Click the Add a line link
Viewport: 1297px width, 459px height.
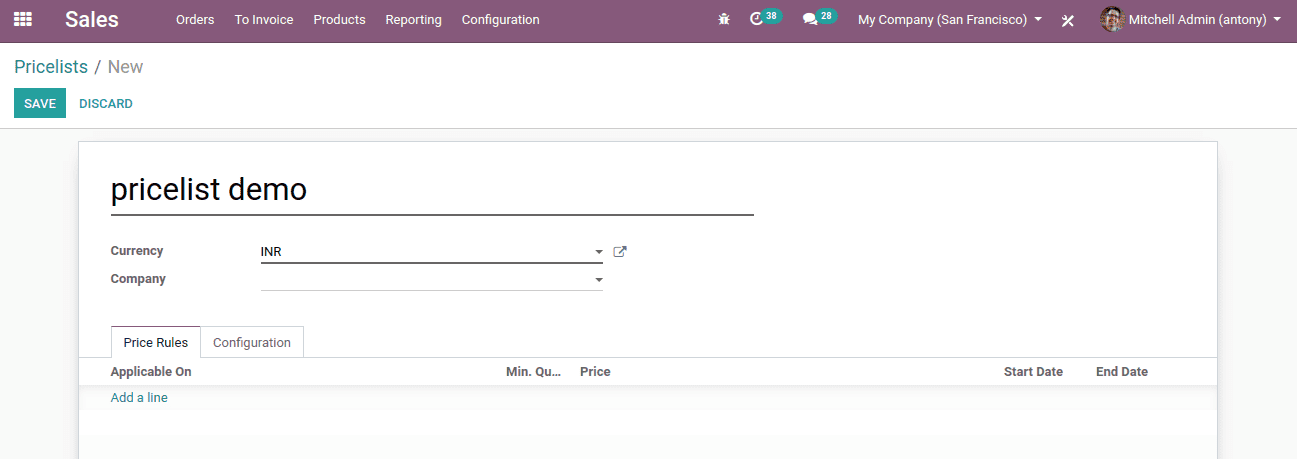(139, 397)
